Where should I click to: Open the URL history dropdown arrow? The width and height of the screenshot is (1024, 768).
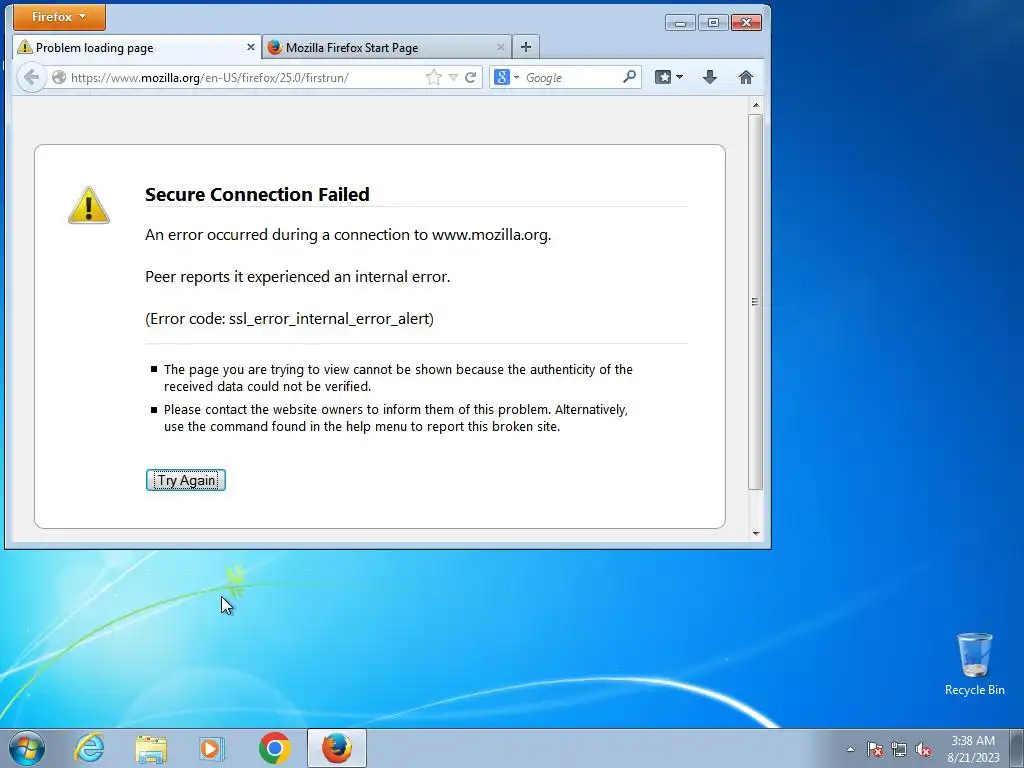[453, 78]
